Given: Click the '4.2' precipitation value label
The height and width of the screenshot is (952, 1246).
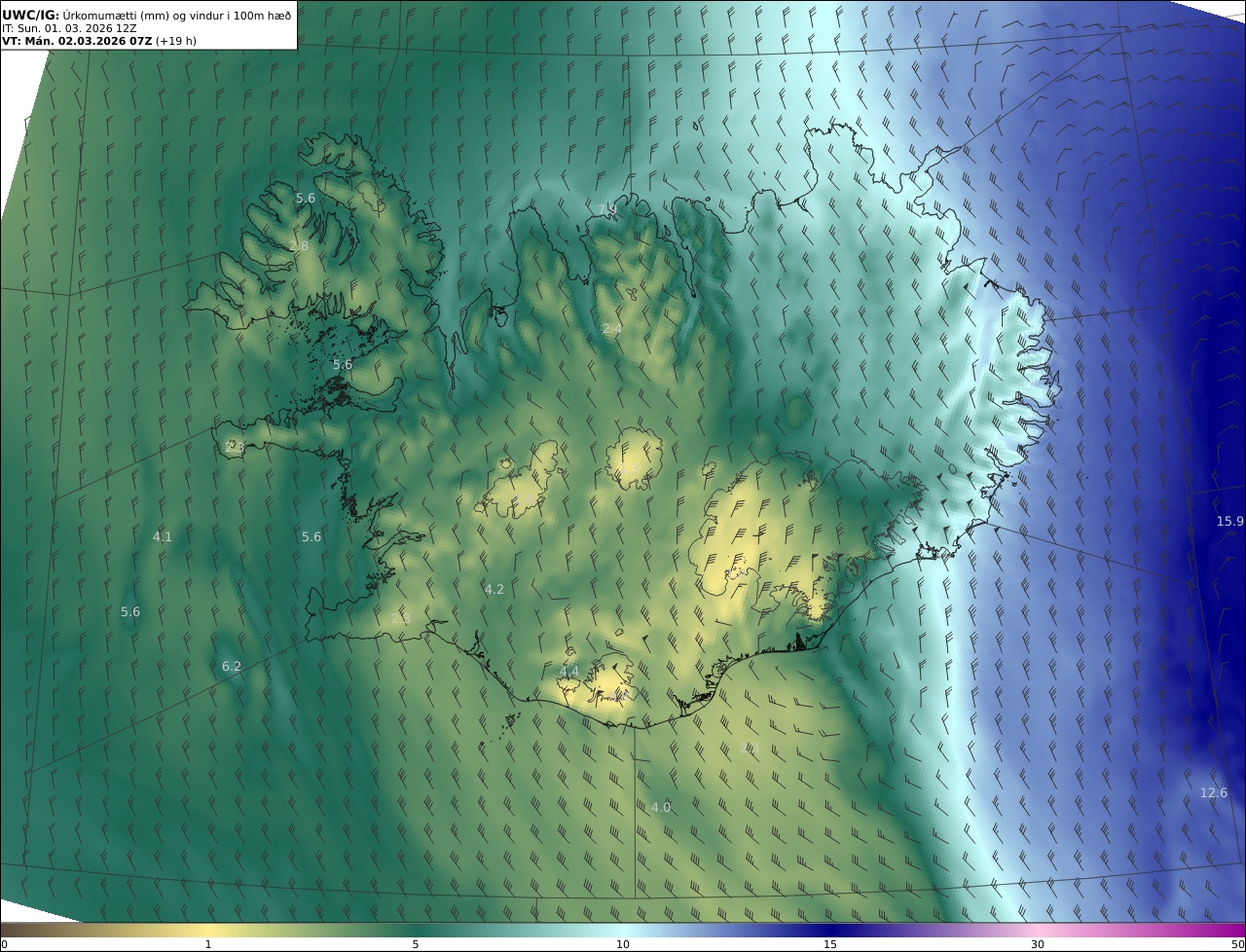Looking at the screenshot, I should pos(495,590).
